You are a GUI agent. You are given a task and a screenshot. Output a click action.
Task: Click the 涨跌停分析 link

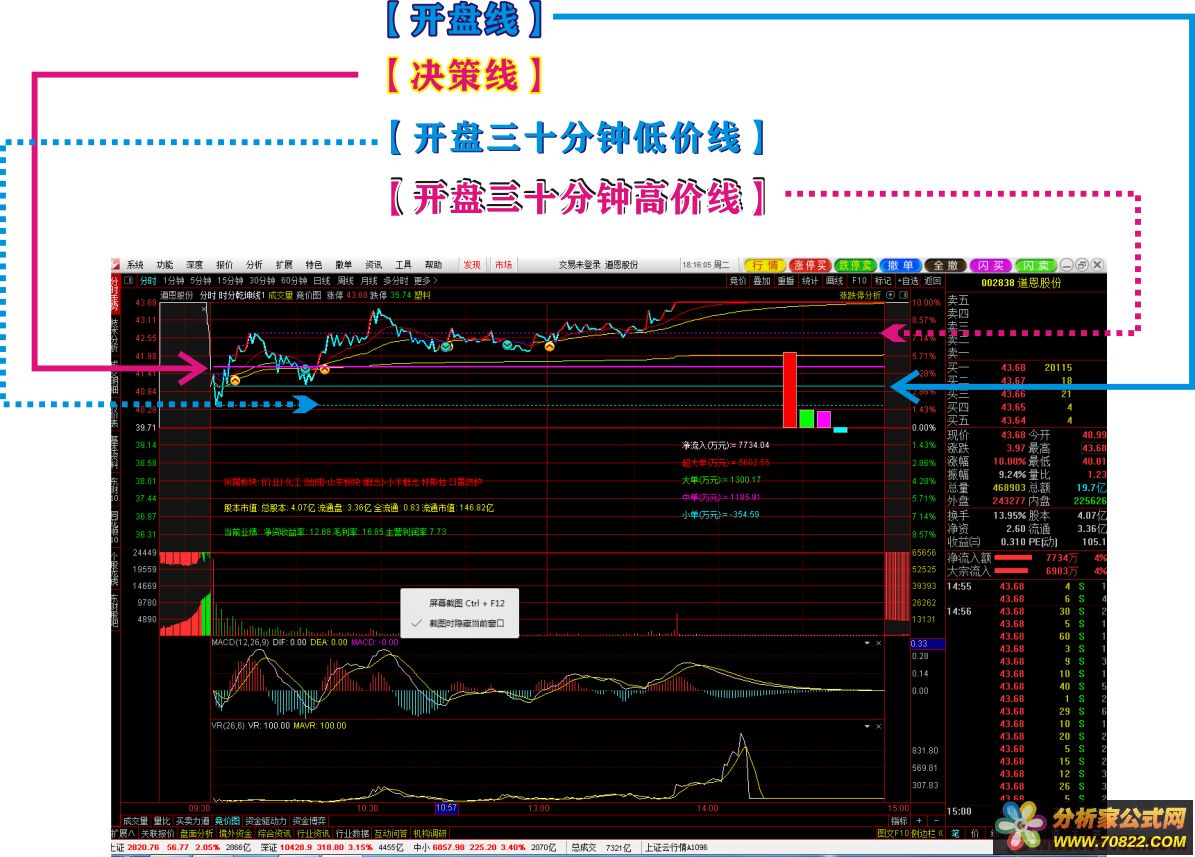tap(860, 295)
